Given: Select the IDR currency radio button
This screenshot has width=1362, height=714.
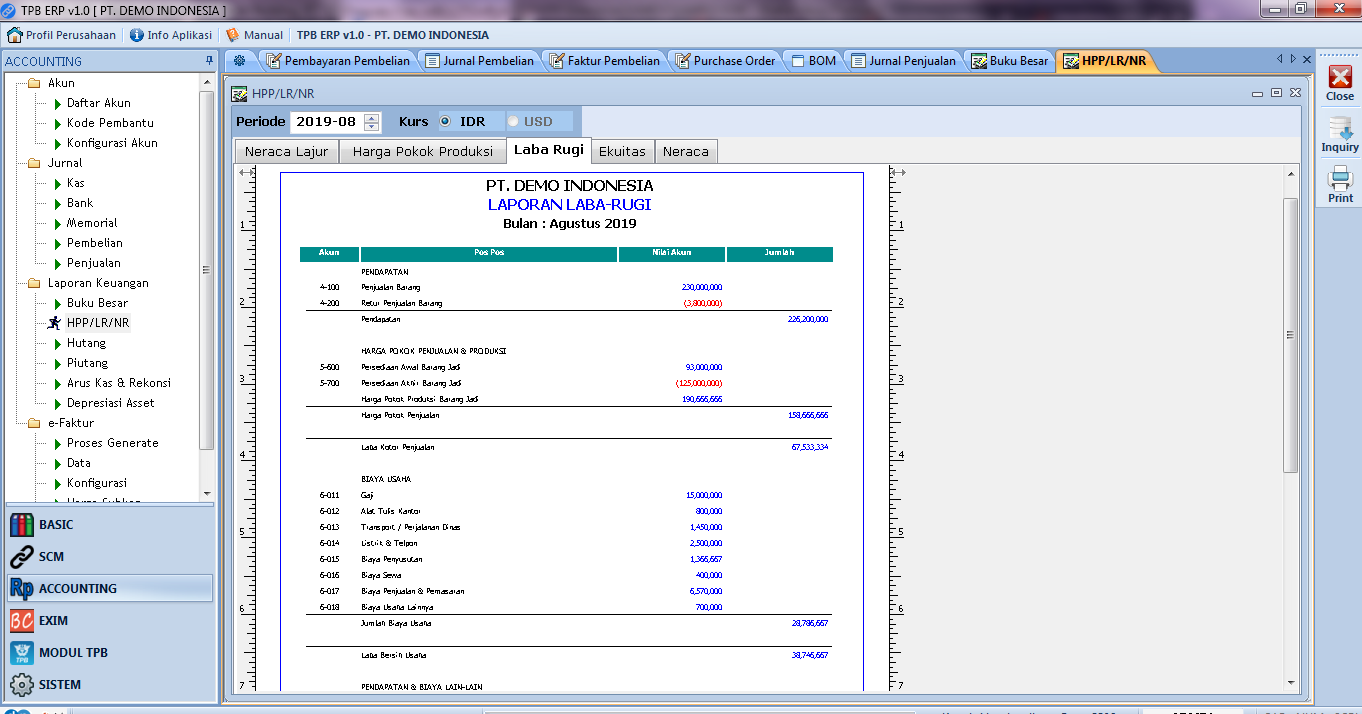Looking at the screenshot, I should [x=445, y=122].
